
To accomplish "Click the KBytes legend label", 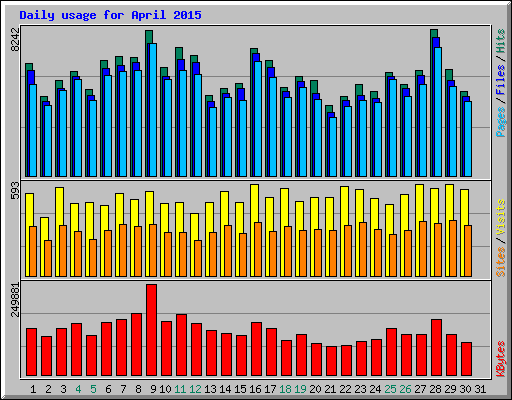I will 501,359.
